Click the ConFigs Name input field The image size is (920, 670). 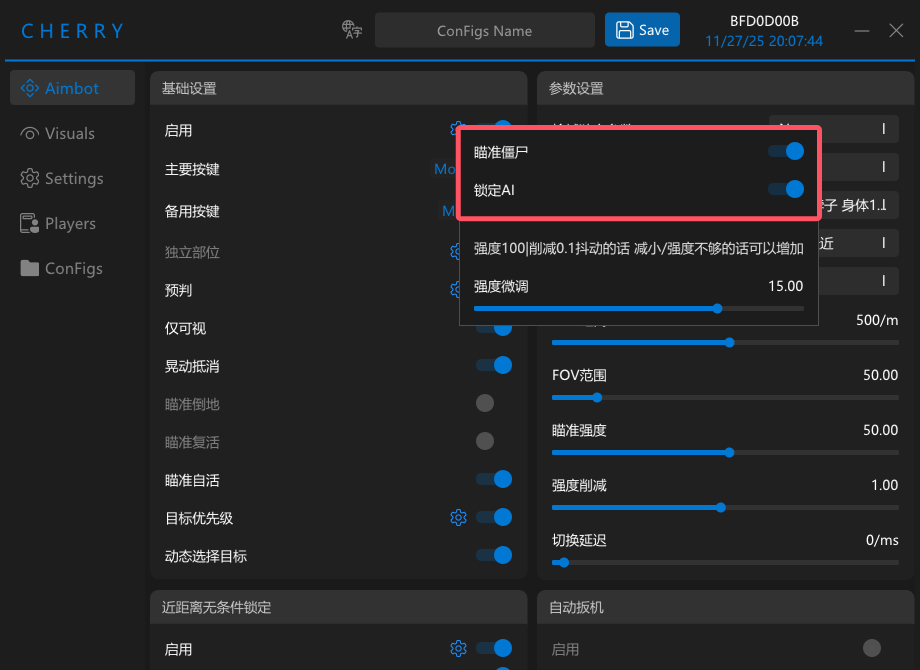point(485,31)
